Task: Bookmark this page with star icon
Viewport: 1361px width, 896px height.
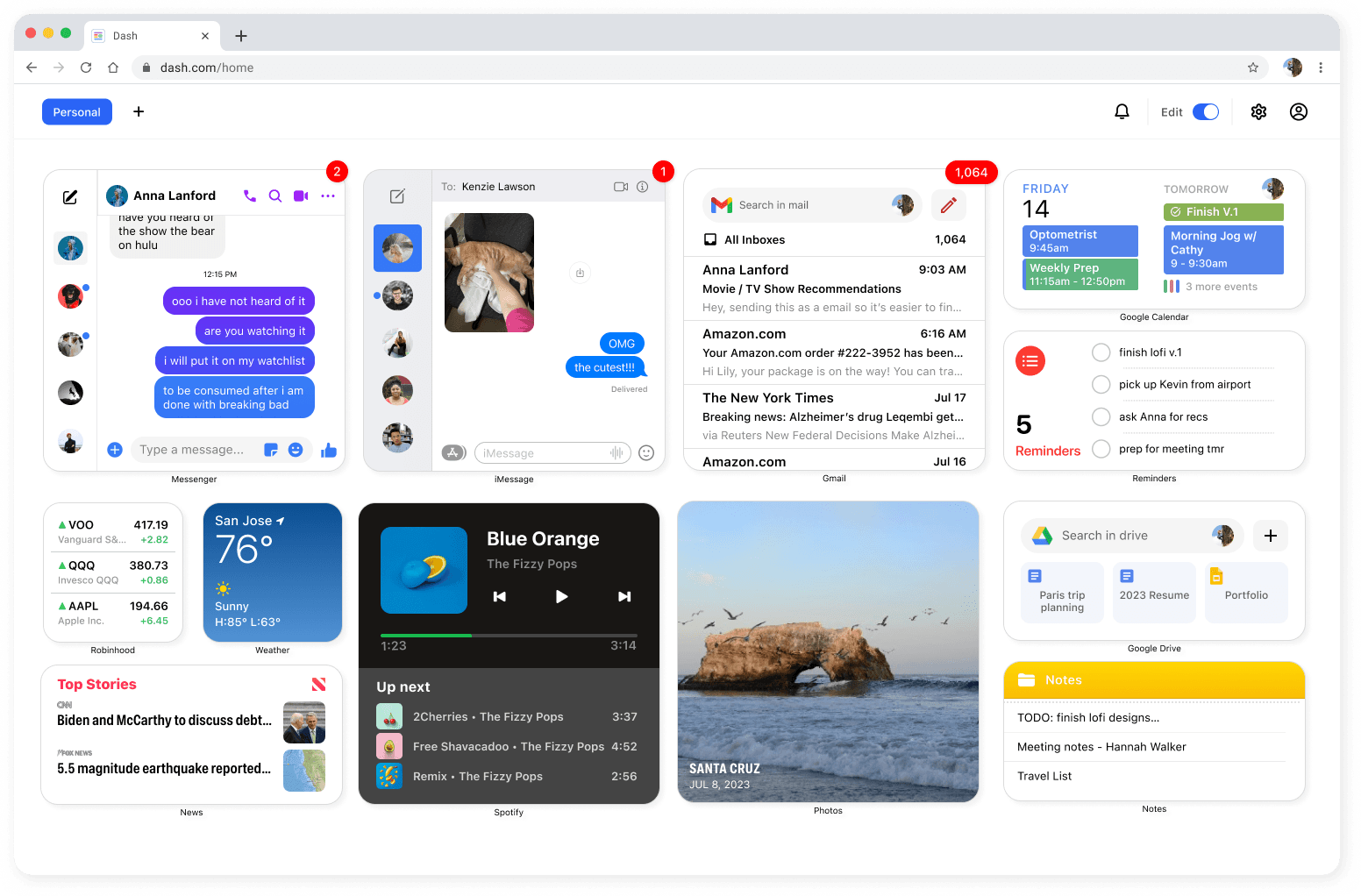Action: point(1253,68)
